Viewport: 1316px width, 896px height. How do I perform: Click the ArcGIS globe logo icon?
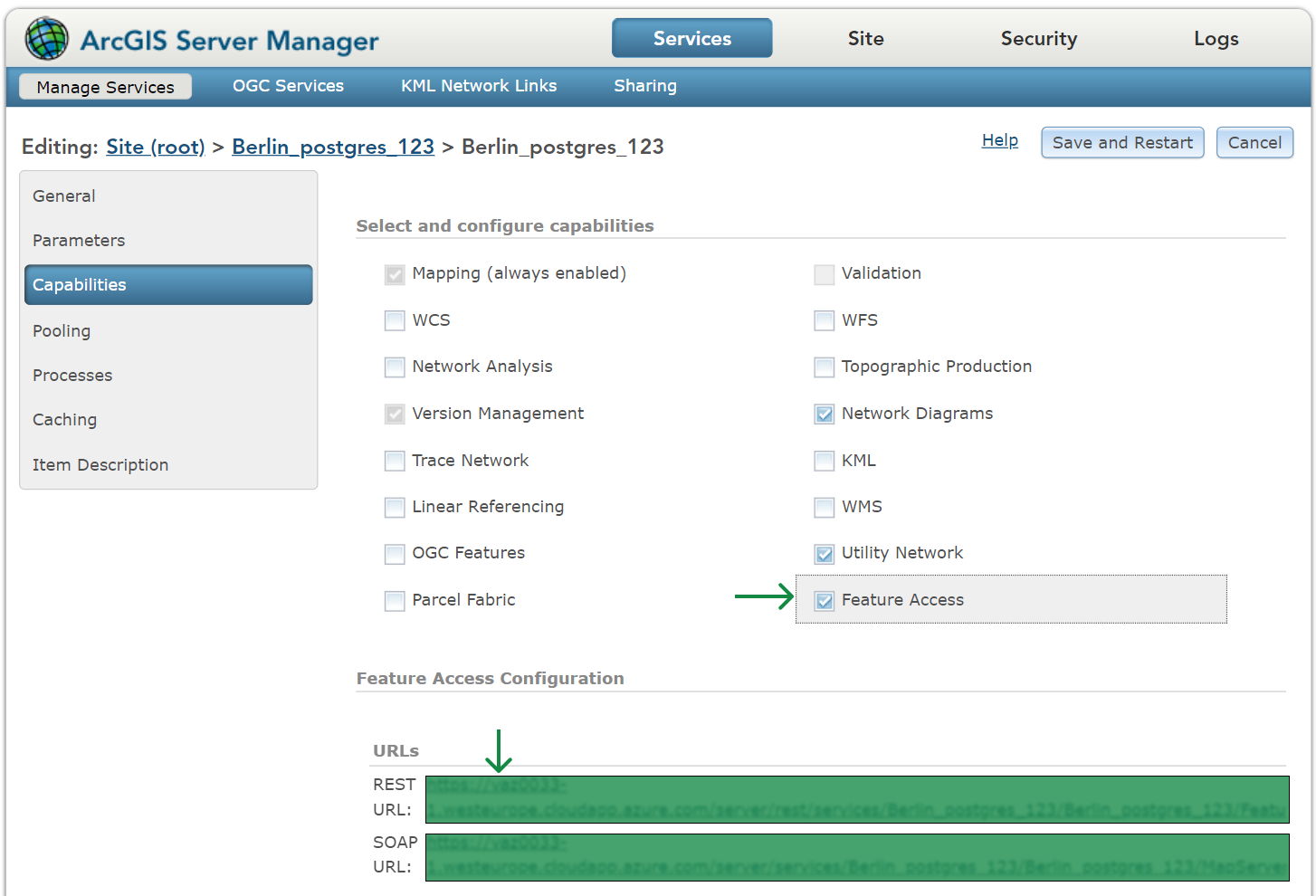pyautogui.click(x=46, y=39)
